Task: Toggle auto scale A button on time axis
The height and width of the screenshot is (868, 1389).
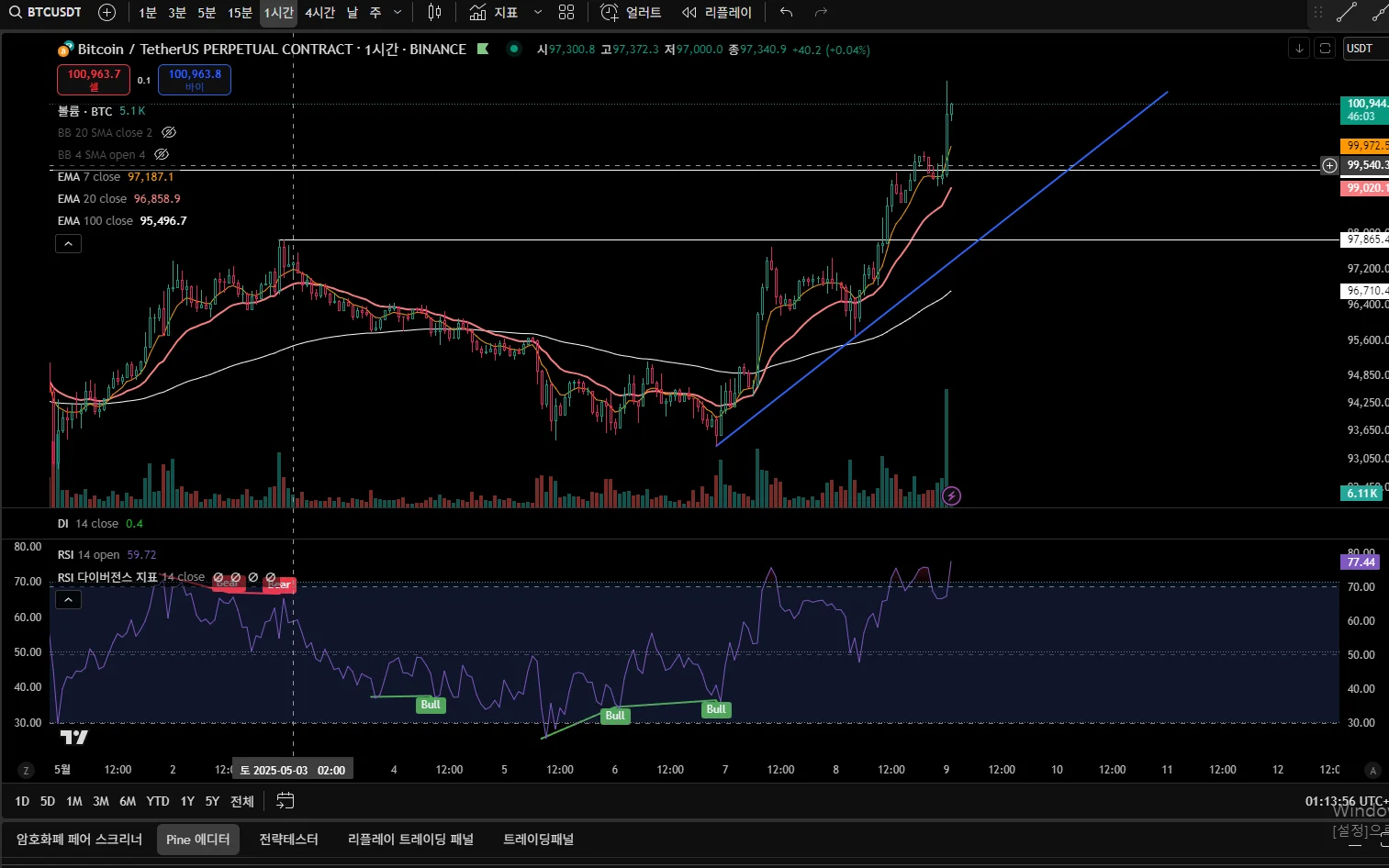Action: click(1372, 771)
